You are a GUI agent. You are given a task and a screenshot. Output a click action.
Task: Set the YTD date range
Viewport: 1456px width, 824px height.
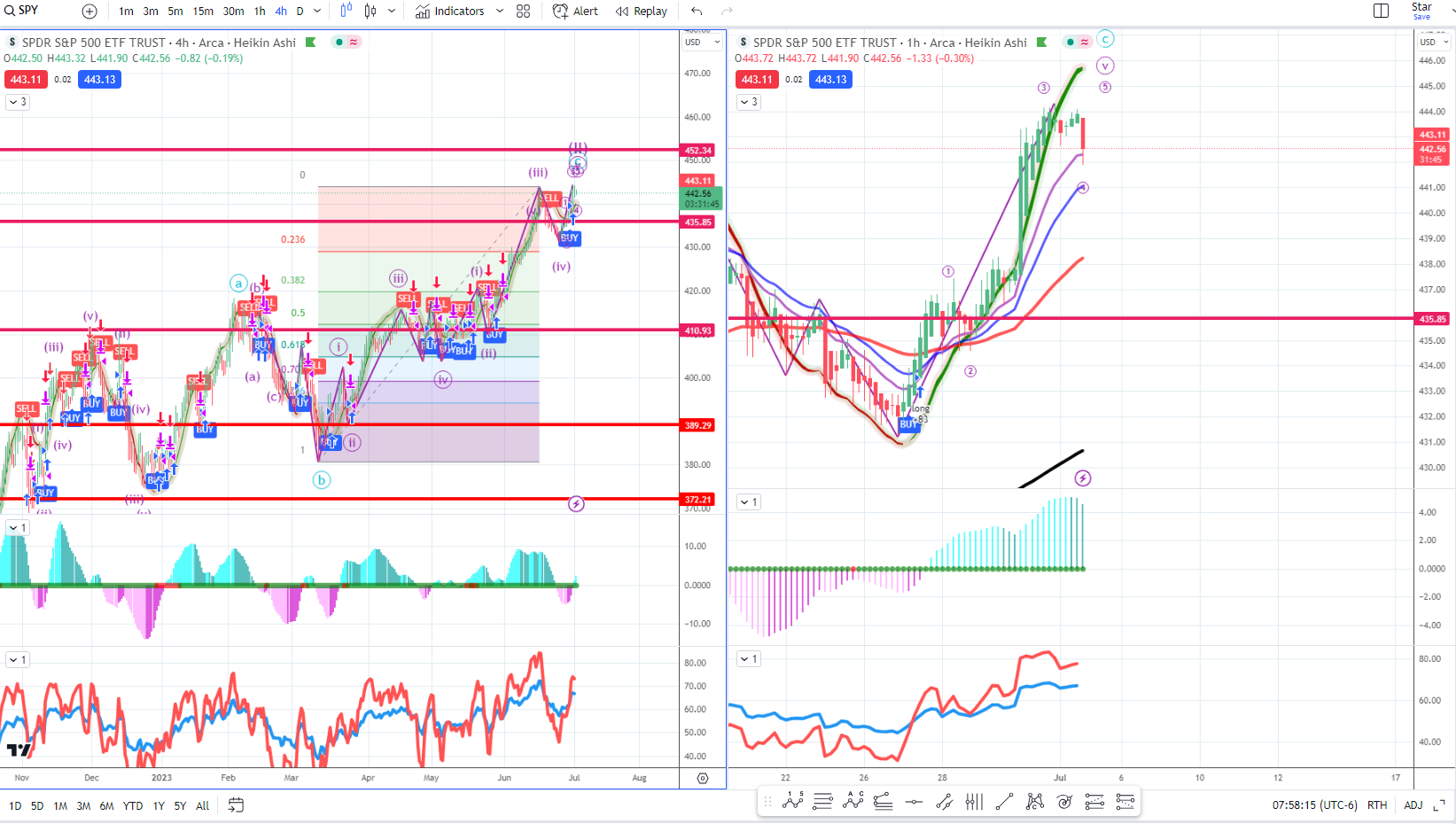(x=133, y=806)
